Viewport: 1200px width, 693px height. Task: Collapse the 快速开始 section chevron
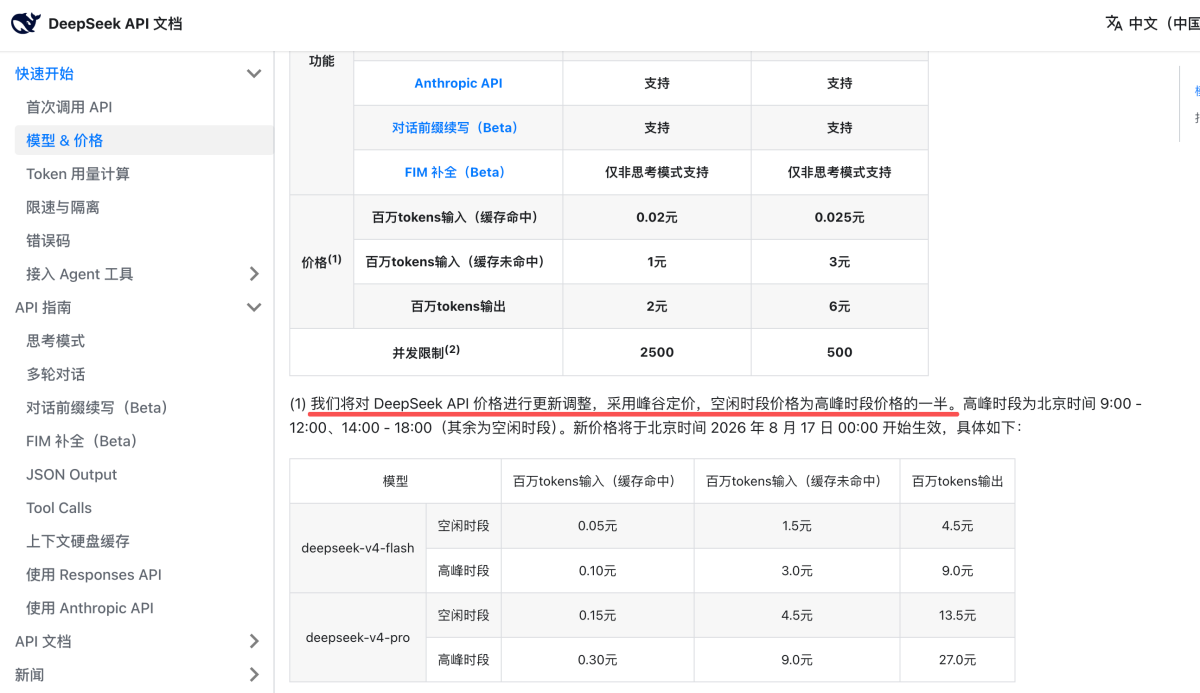click(254, 74)
